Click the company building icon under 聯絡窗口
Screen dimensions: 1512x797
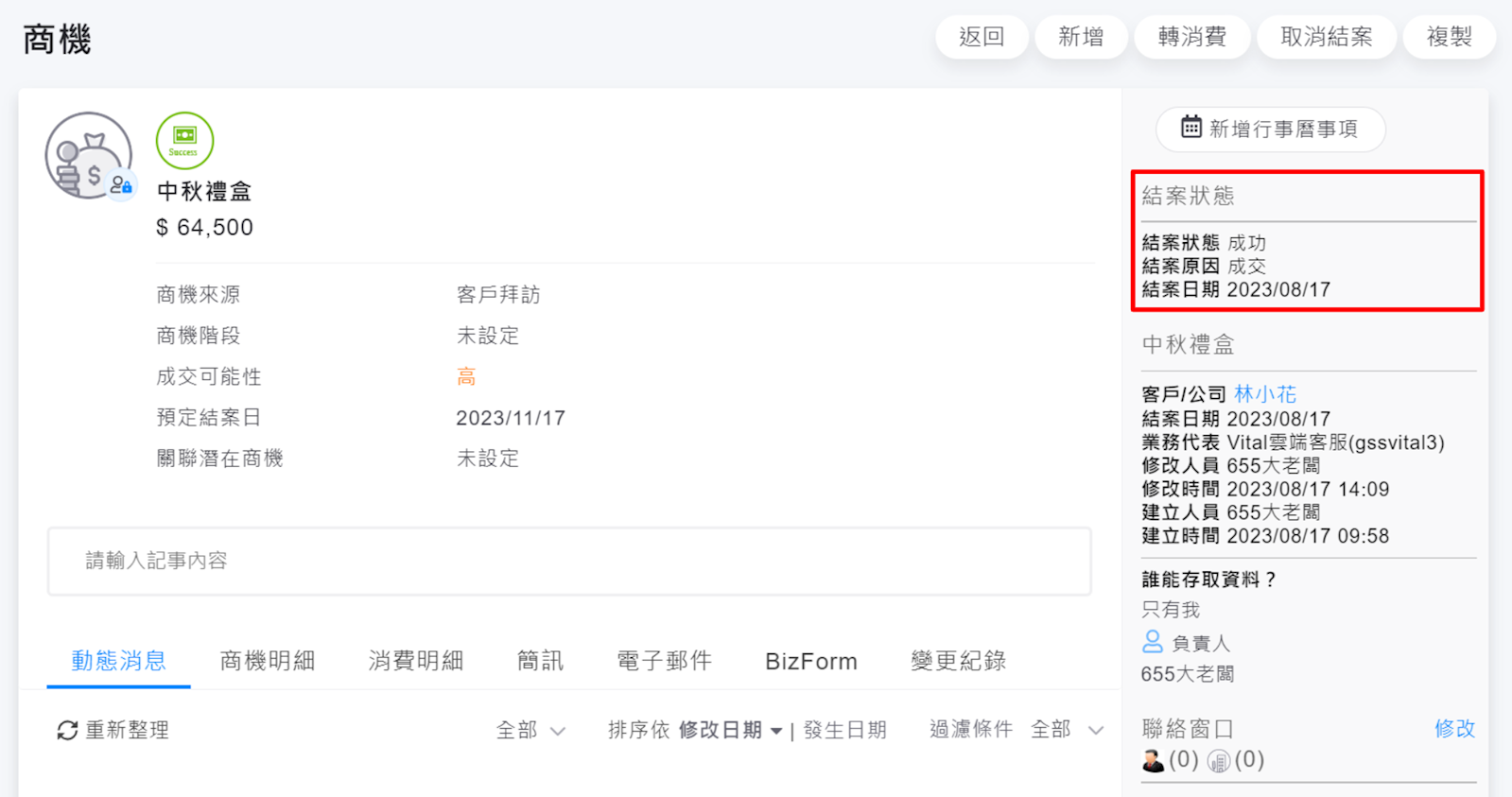(x=1219, y=760)
